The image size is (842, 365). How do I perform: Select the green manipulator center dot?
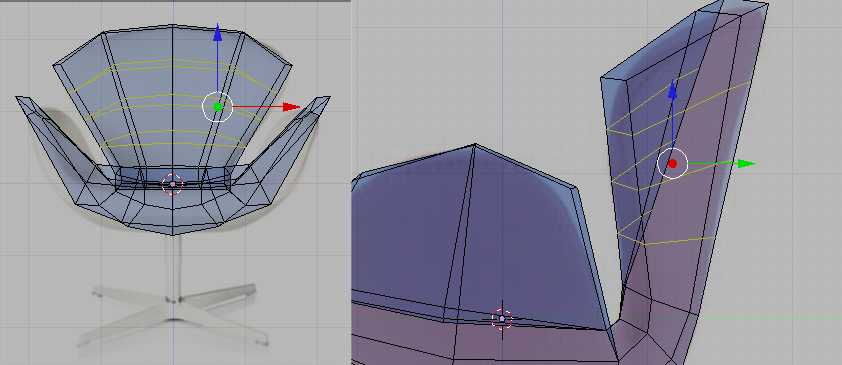click(217, 107)
